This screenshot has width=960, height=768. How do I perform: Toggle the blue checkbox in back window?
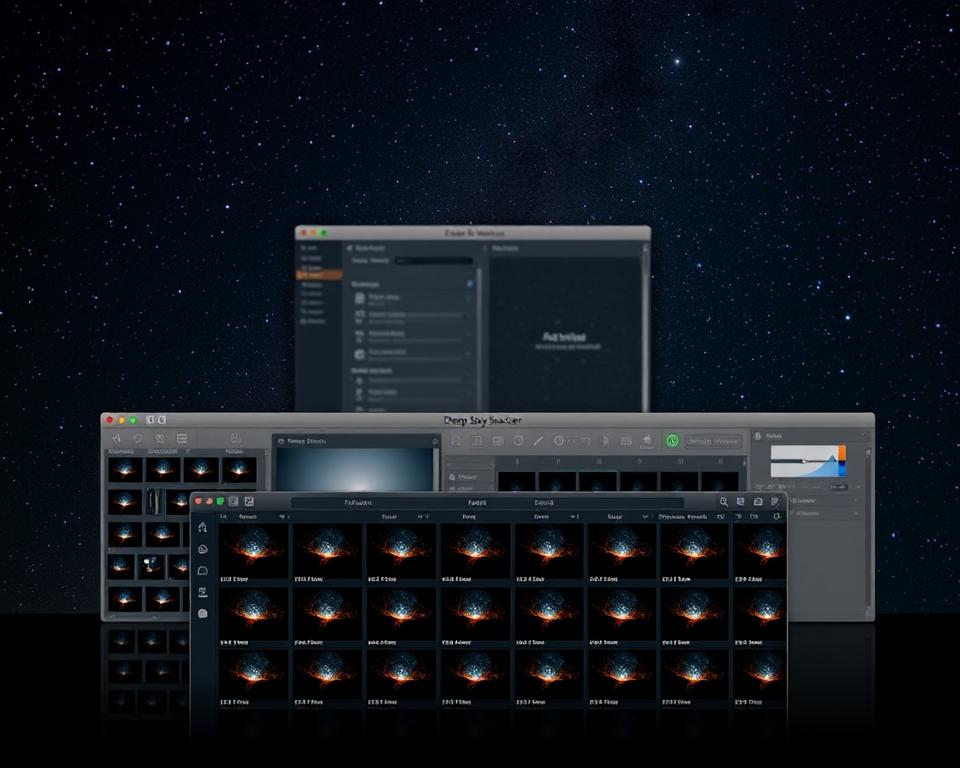[470, 284]
